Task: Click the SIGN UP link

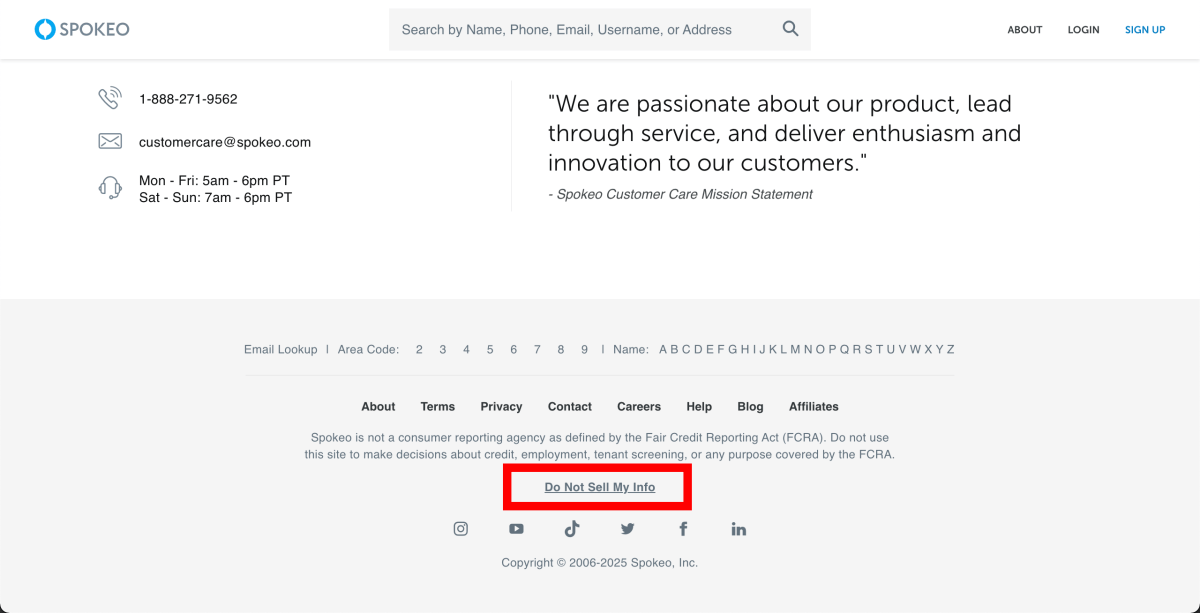Action: coord(1144,29)
